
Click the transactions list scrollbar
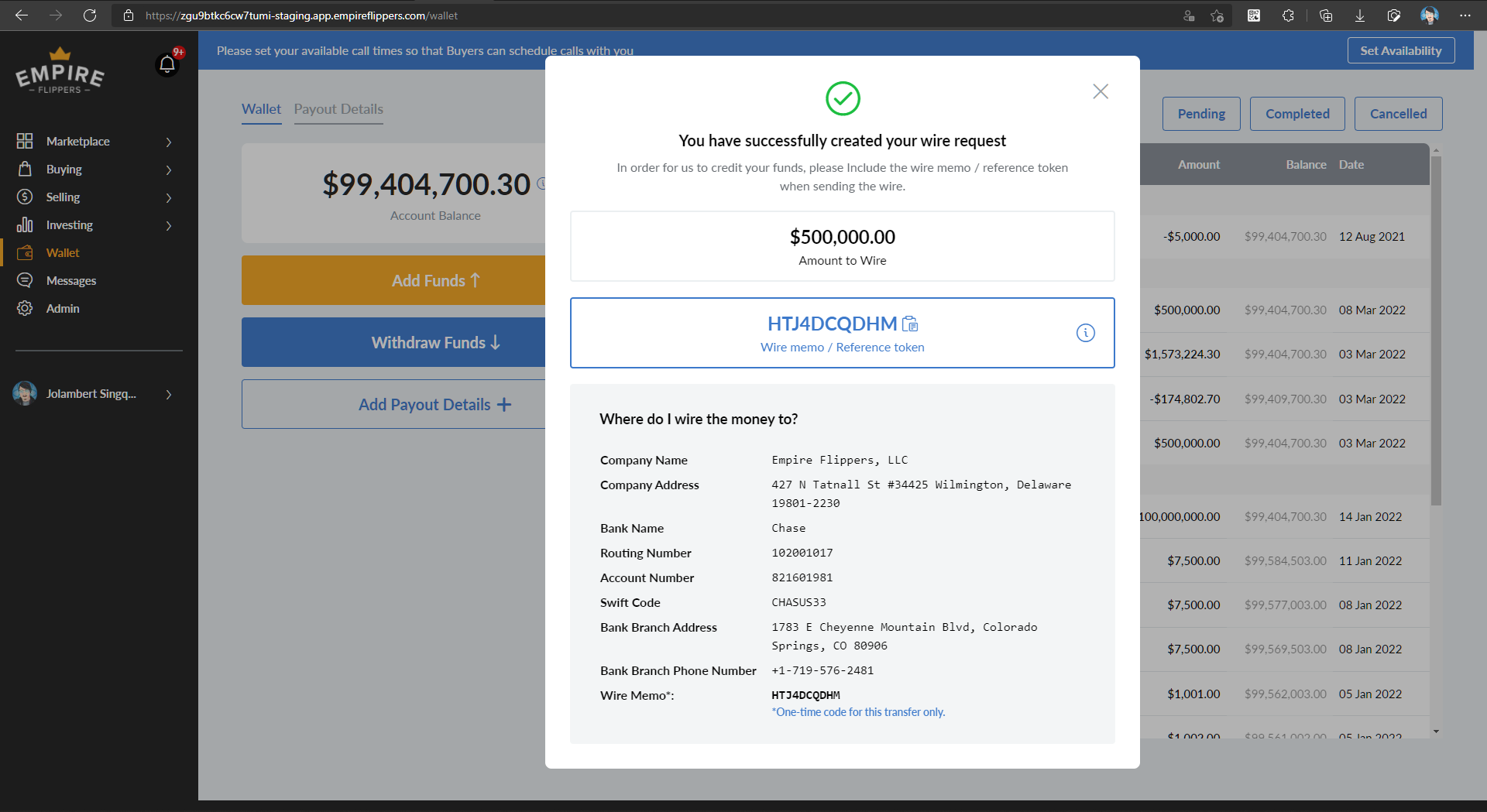pos(1436,331)
